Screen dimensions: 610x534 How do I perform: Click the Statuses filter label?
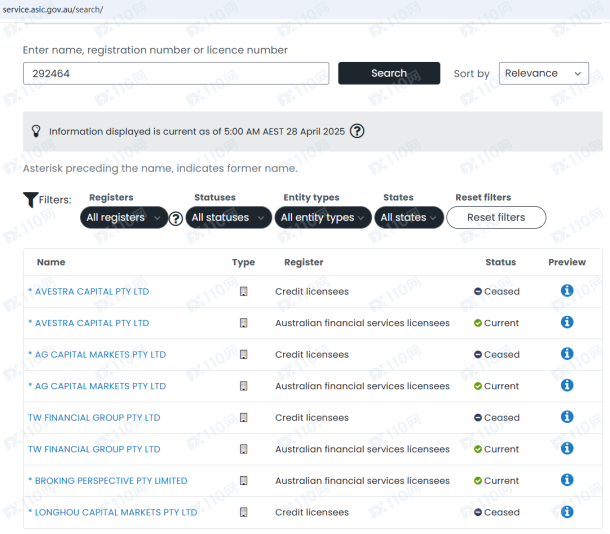coord(215,197)
